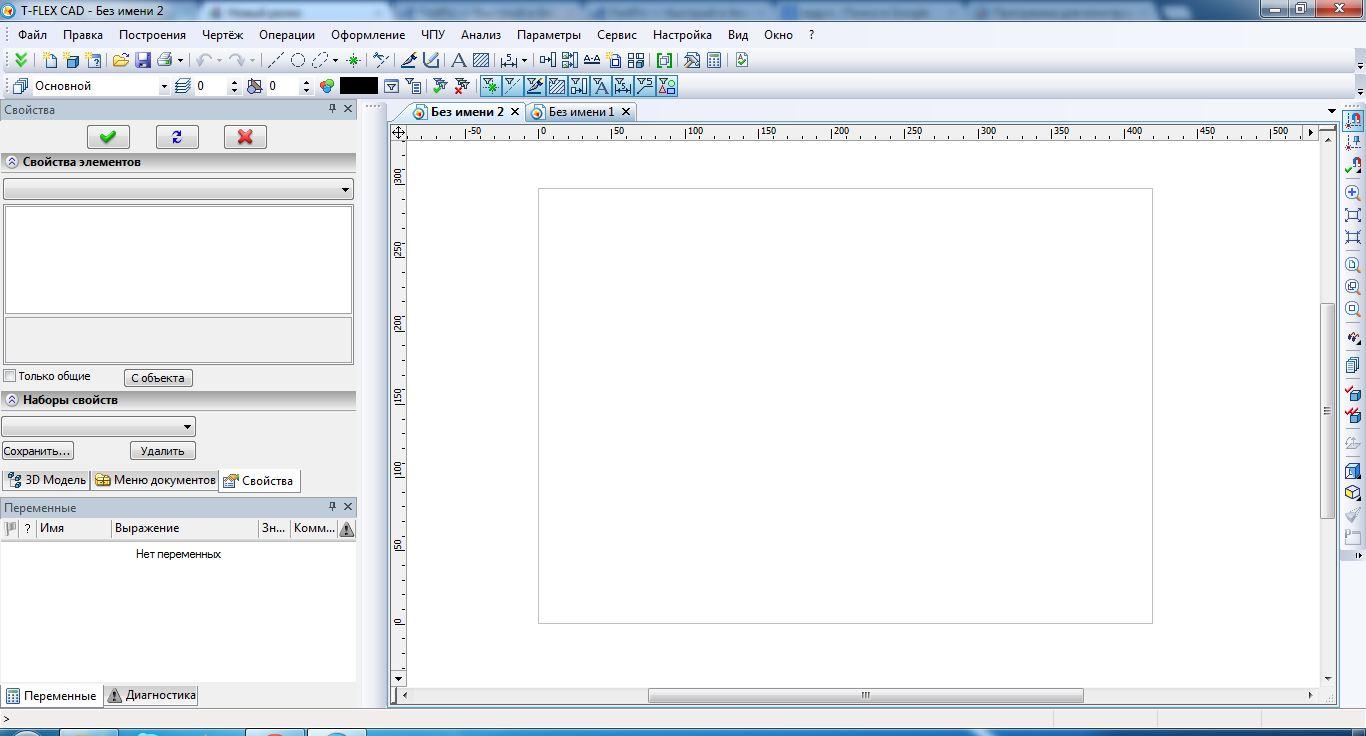1366x736 pixels.
Task: Open the property sets combo box
Action: 98,427
